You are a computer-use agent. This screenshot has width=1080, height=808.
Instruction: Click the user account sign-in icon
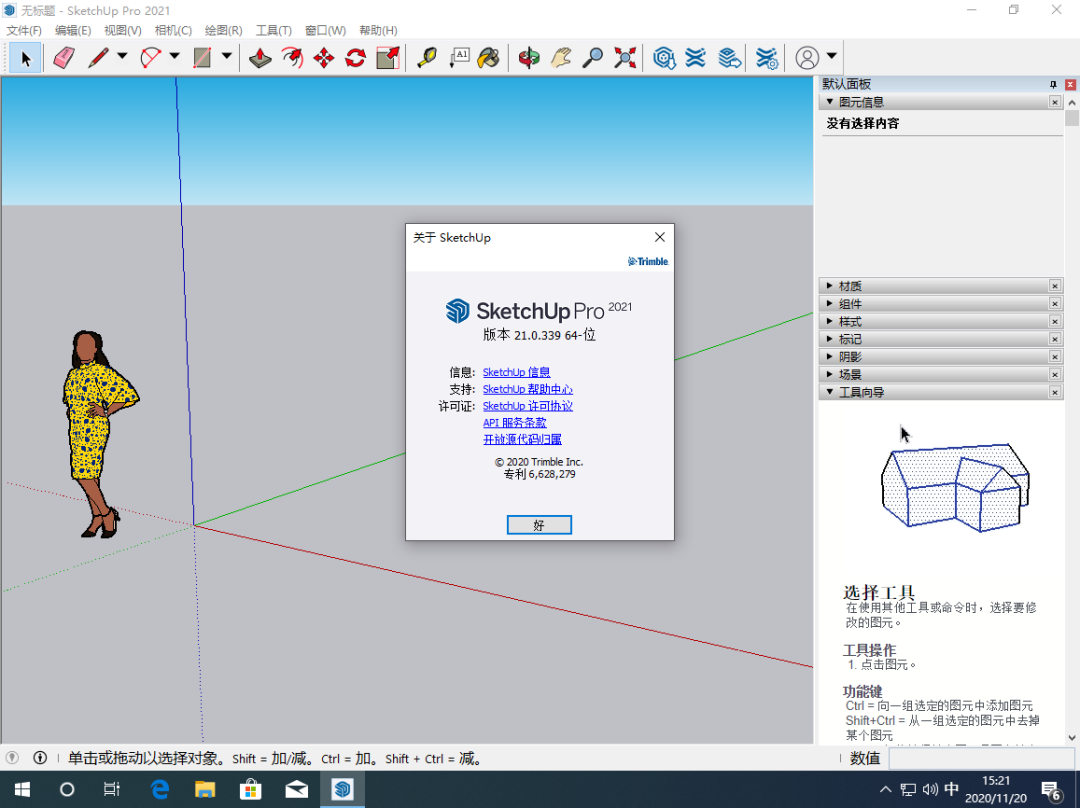pos(807,57)
